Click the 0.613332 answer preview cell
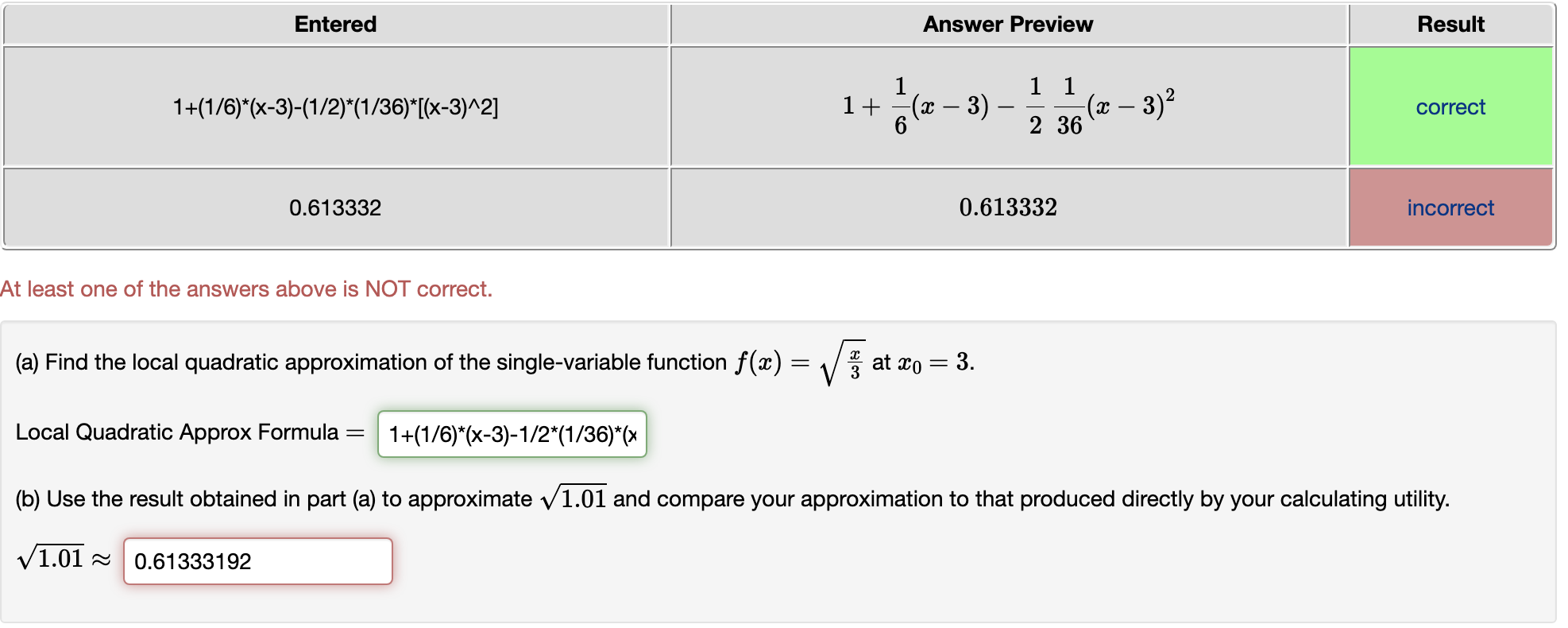The image size is (1568, 628). point(1007,207)
